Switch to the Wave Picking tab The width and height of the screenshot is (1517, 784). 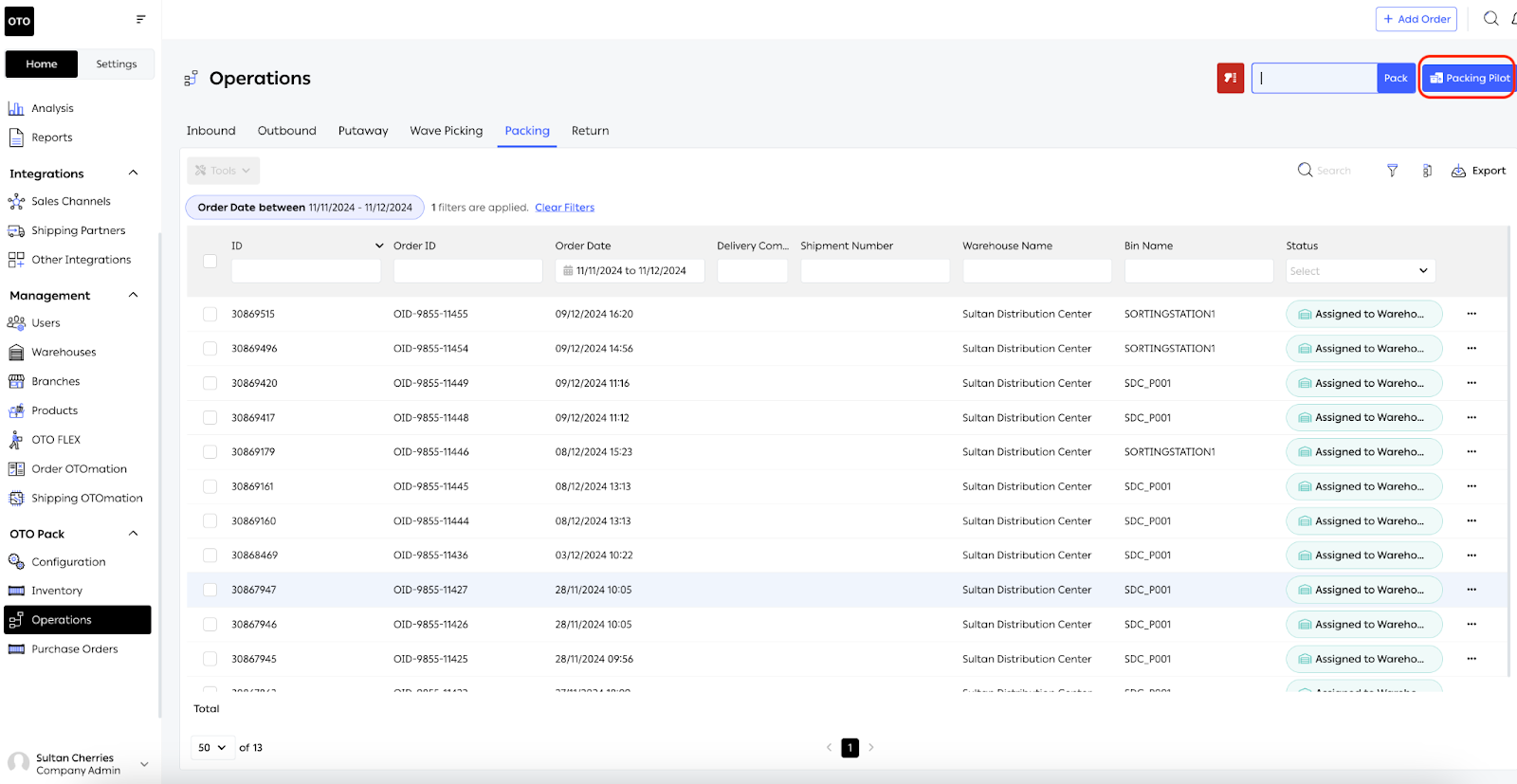click(x=446, y=131)
